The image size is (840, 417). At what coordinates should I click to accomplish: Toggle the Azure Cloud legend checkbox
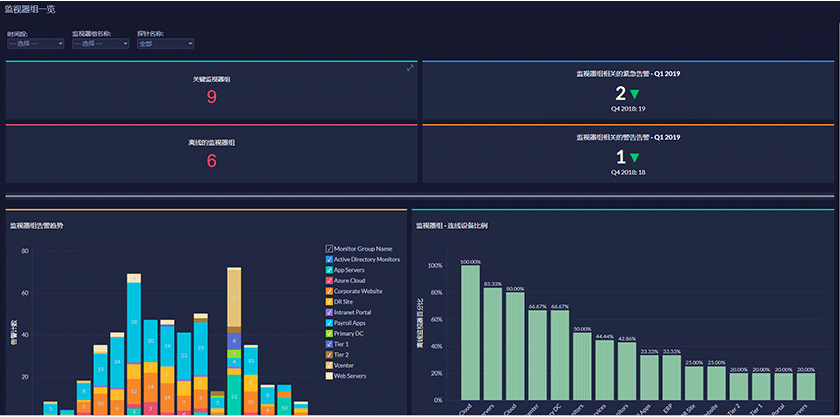coord(329,280)
